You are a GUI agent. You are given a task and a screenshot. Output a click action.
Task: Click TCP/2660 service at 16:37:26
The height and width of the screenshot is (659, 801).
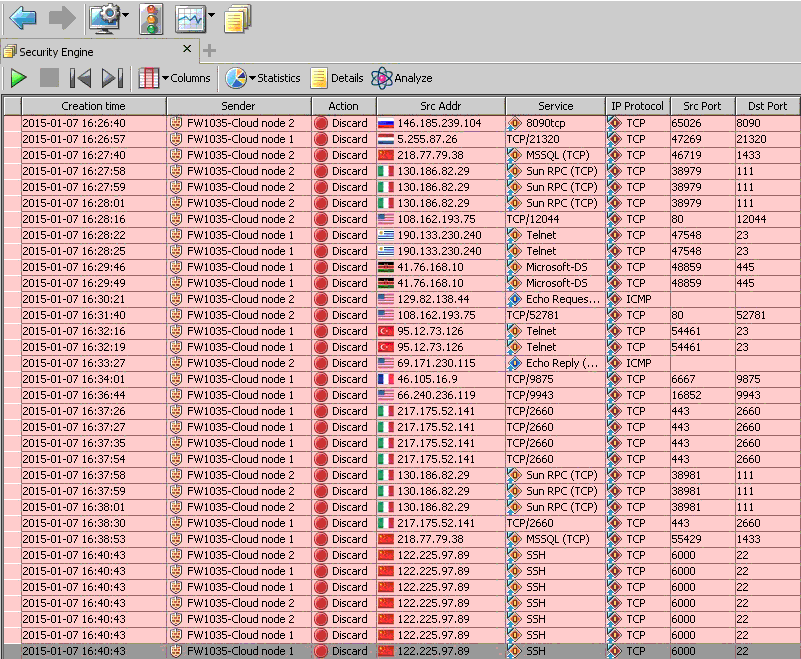pos(555,411)
